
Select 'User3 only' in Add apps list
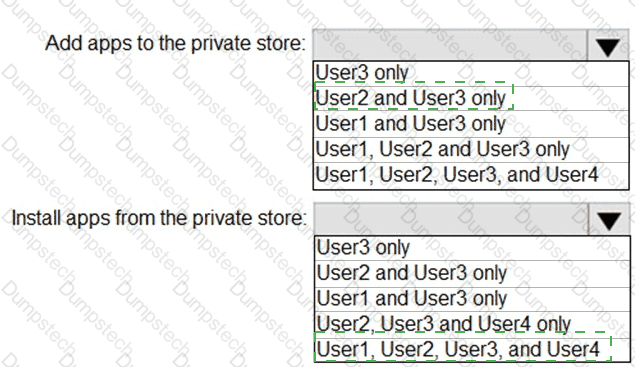click(x=471, y=73)
